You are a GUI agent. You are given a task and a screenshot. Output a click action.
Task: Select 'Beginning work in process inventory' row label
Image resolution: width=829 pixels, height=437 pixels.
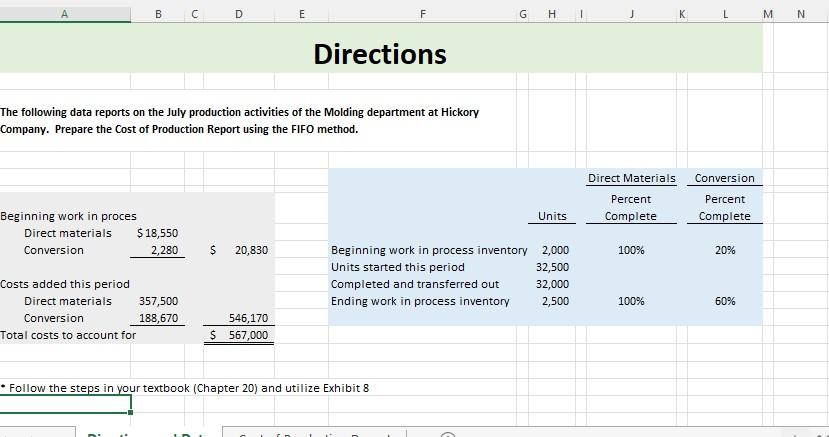click(x=429, y=250)
